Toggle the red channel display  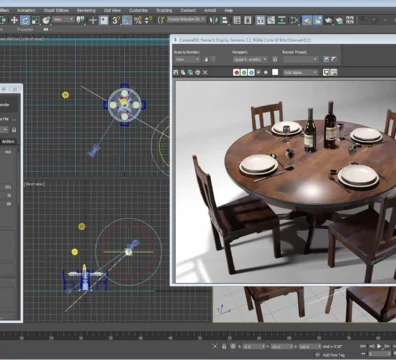[x=236, y=72]
